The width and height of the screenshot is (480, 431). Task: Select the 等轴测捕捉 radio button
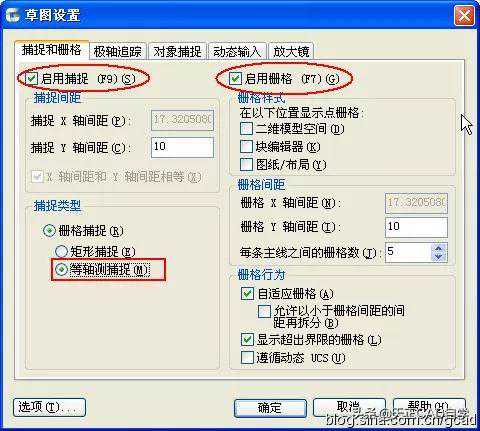point(61,270)
